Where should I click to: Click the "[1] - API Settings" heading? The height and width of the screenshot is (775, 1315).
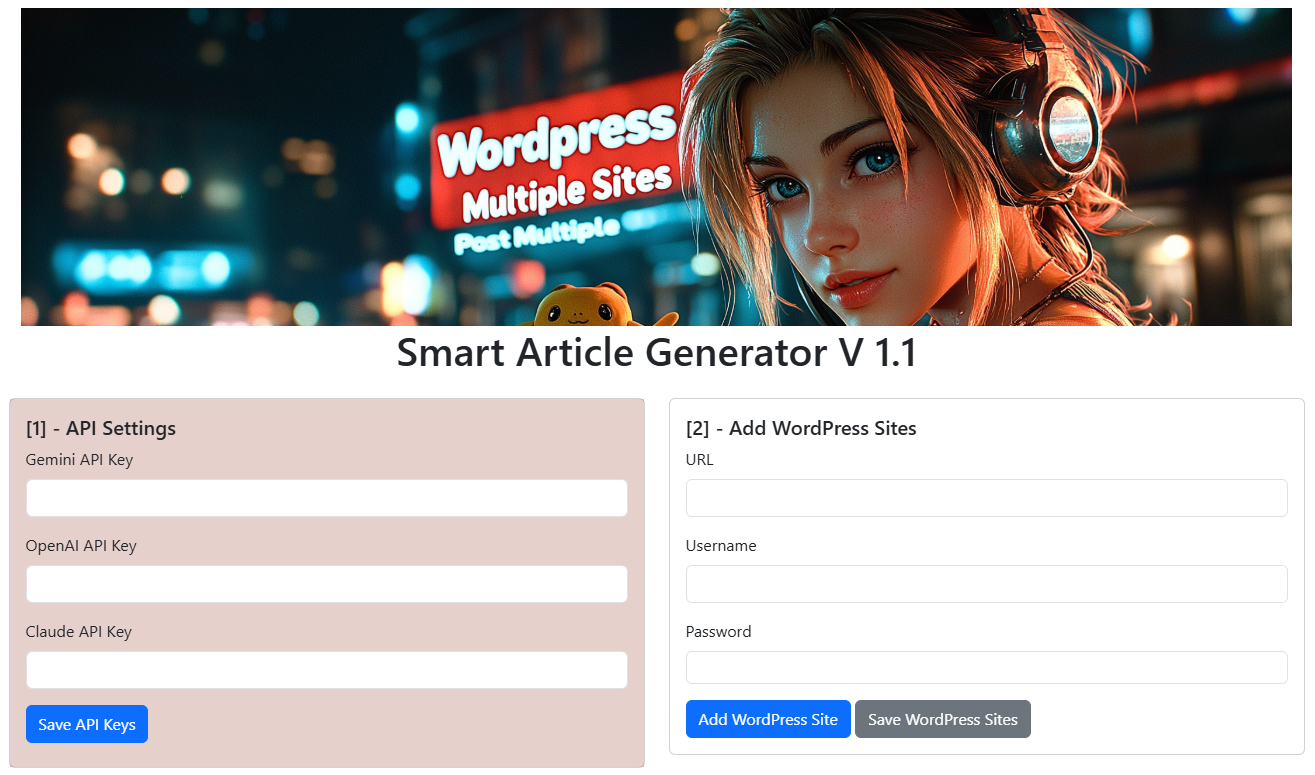pyautogui.click(x=101, y=428)
